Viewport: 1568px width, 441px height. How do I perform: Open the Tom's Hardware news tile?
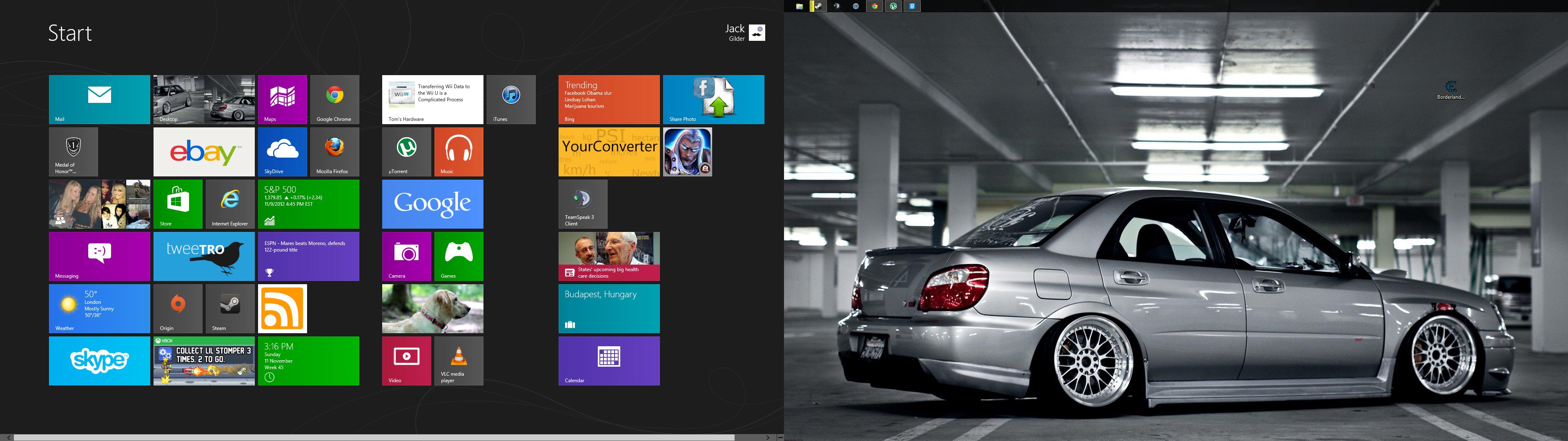(432, 99)
